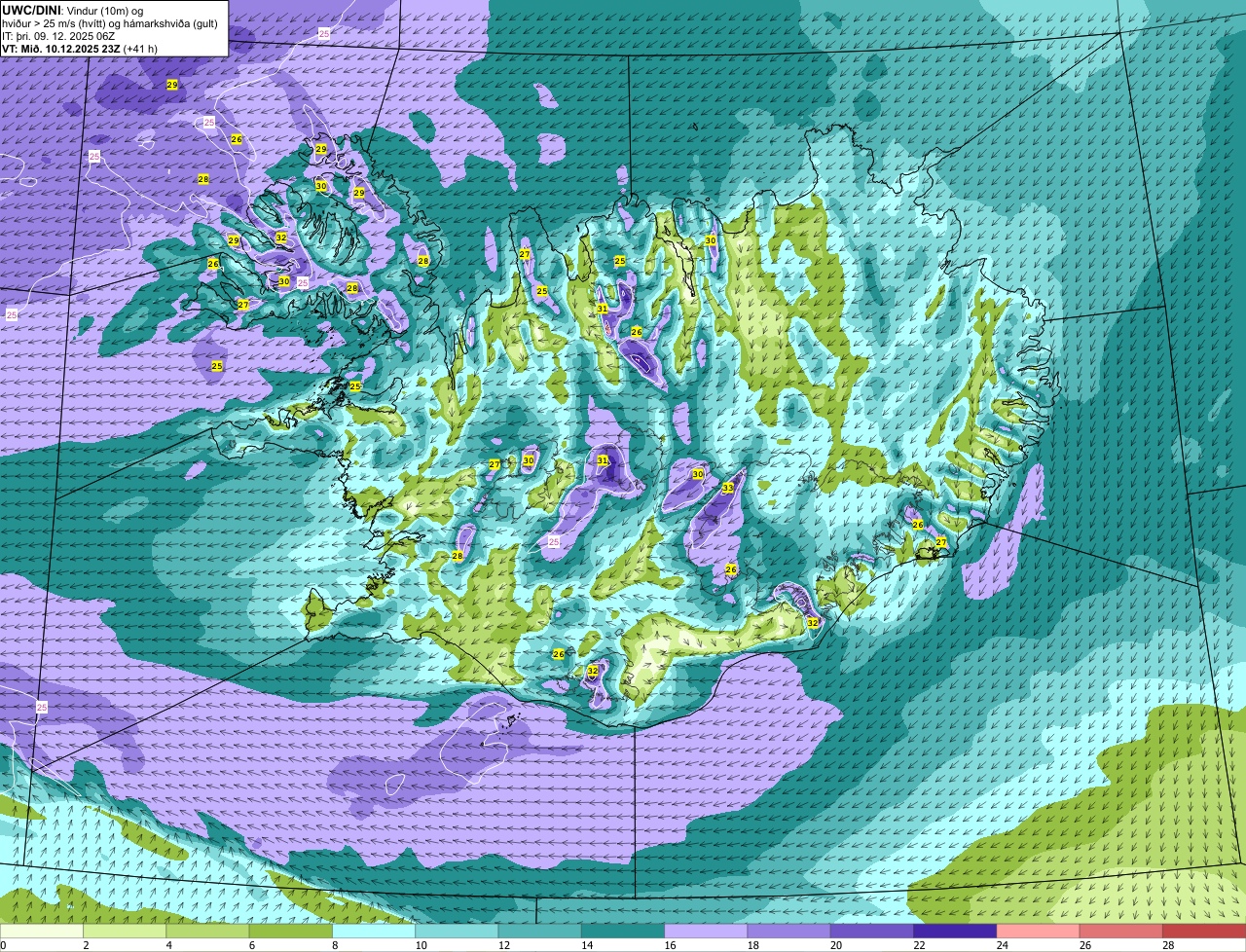
Task: Click the legend scale tick label "22"
Action: click(x=918, y=944)
